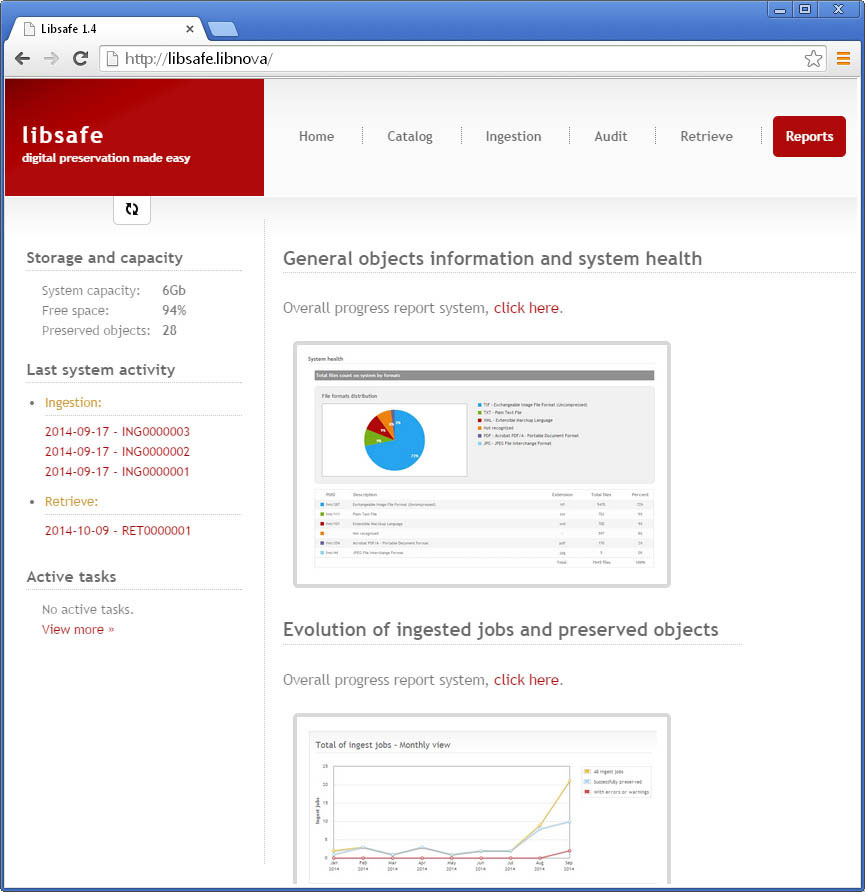Click the 'System capacity:' label
Viewport: 865px width, 892px height.
pos(91,291)
